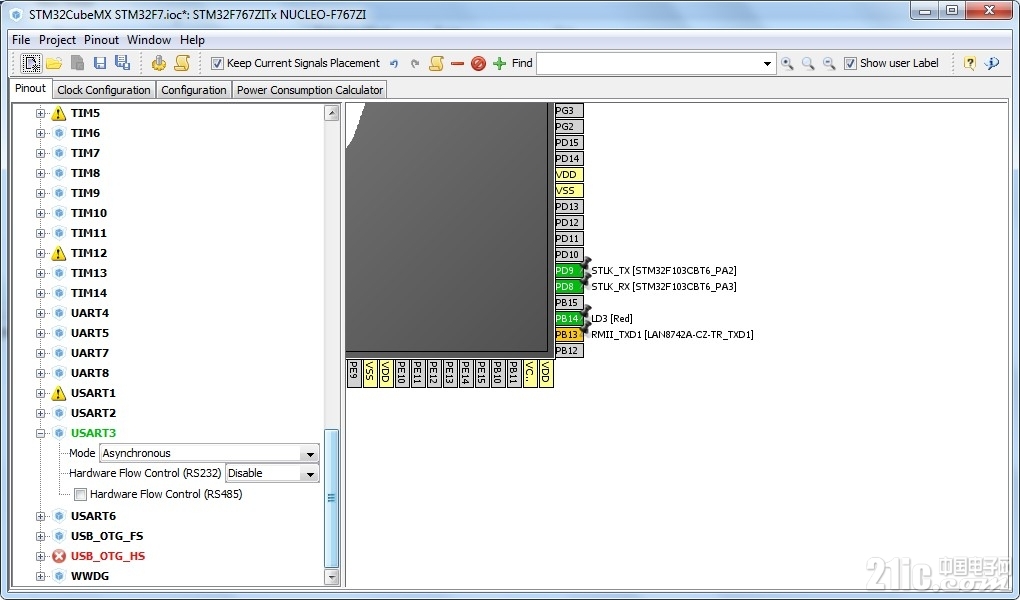Click the yellow question-mark help icon
Image resolution: width=1020 pixels, height=600 pixels.
[969, 63]
